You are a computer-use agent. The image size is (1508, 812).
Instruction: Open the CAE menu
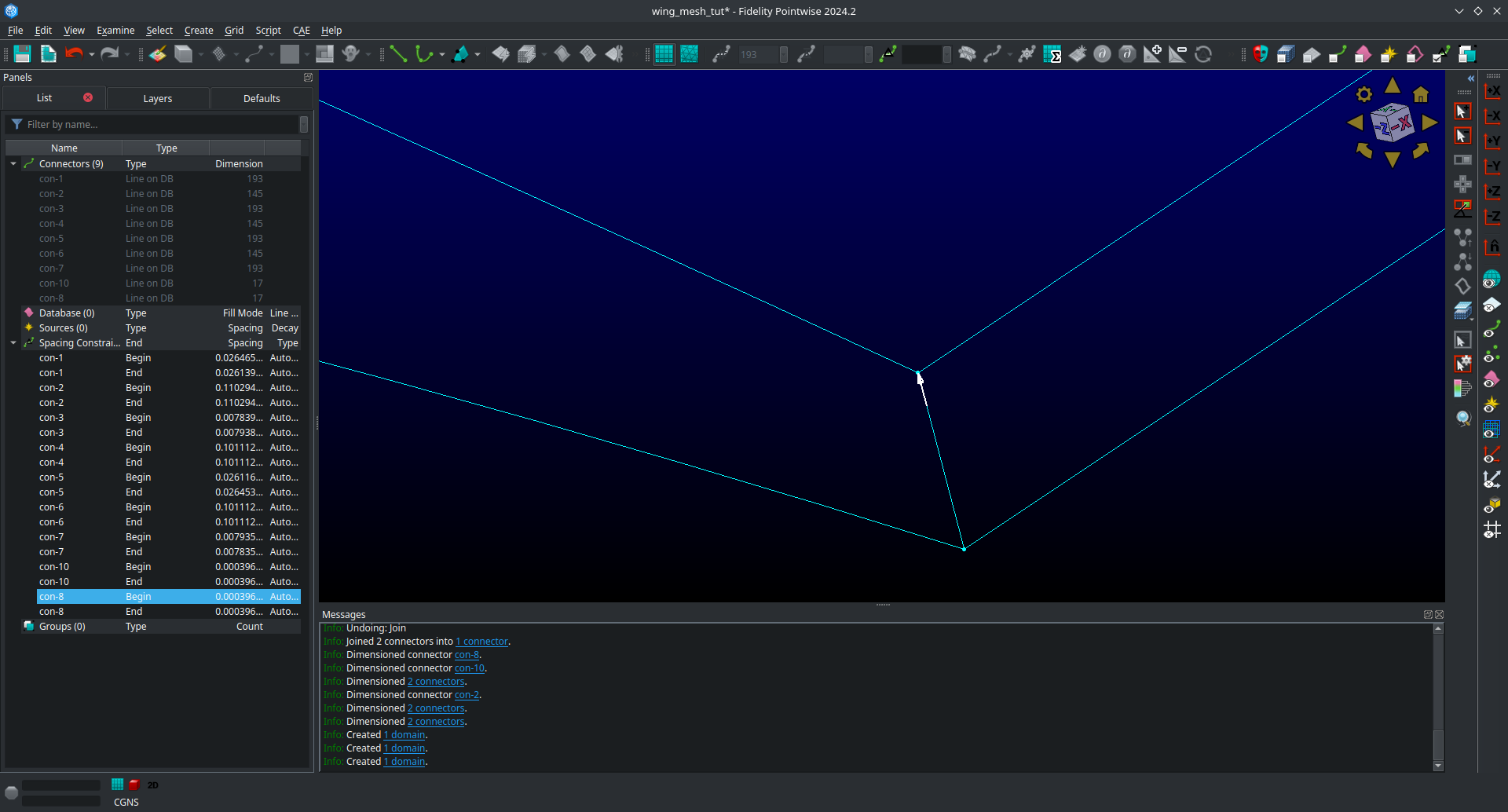click(301, 31)
